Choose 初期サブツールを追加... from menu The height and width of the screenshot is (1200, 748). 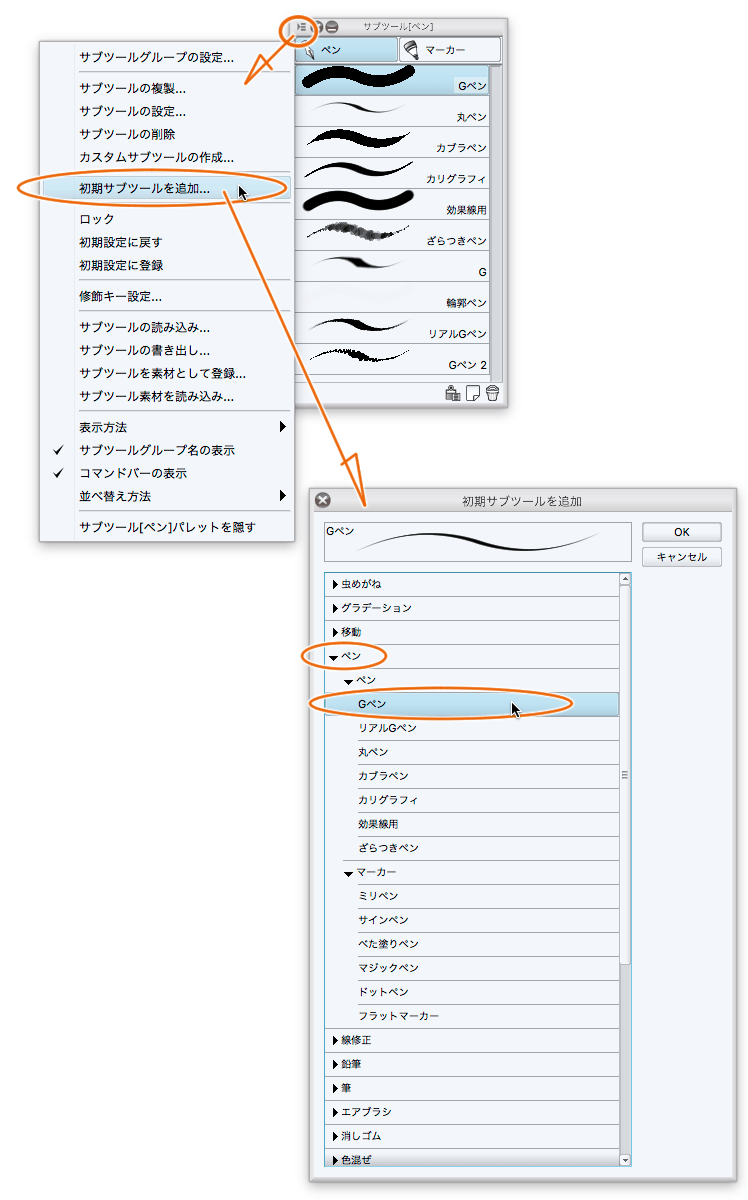144,188
